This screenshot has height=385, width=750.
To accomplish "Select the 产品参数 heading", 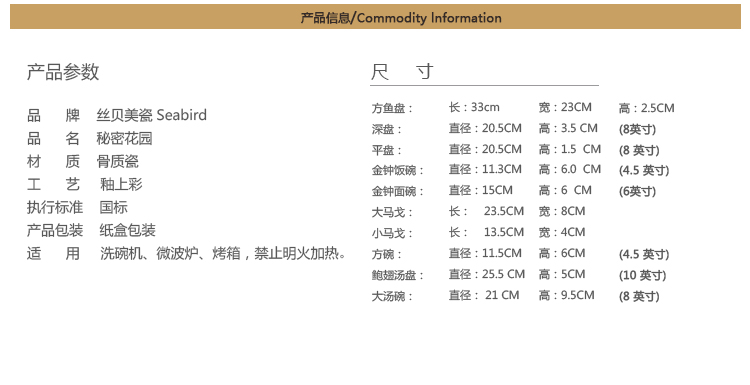I will click(63, 72).
